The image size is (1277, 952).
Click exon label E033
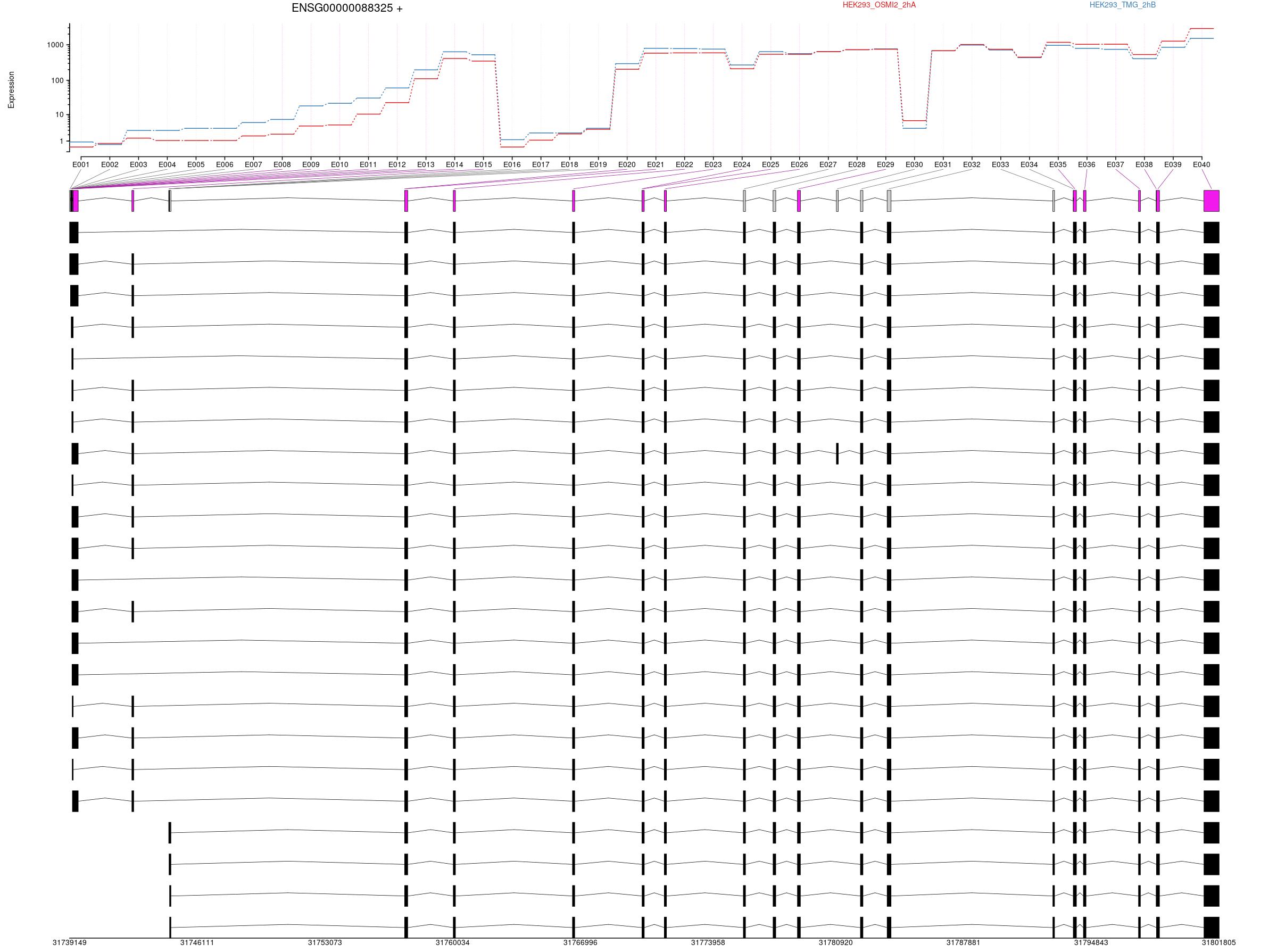pyautogui.click(x=1000, y=165)
